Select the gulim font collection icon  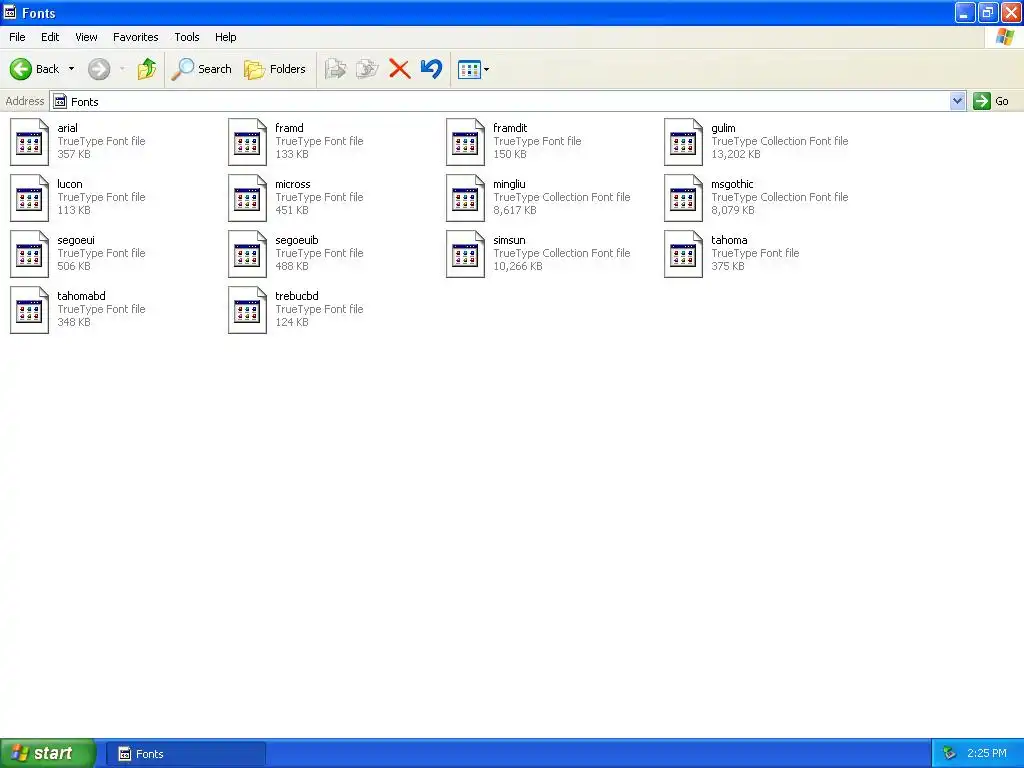[x=684, y=142]
